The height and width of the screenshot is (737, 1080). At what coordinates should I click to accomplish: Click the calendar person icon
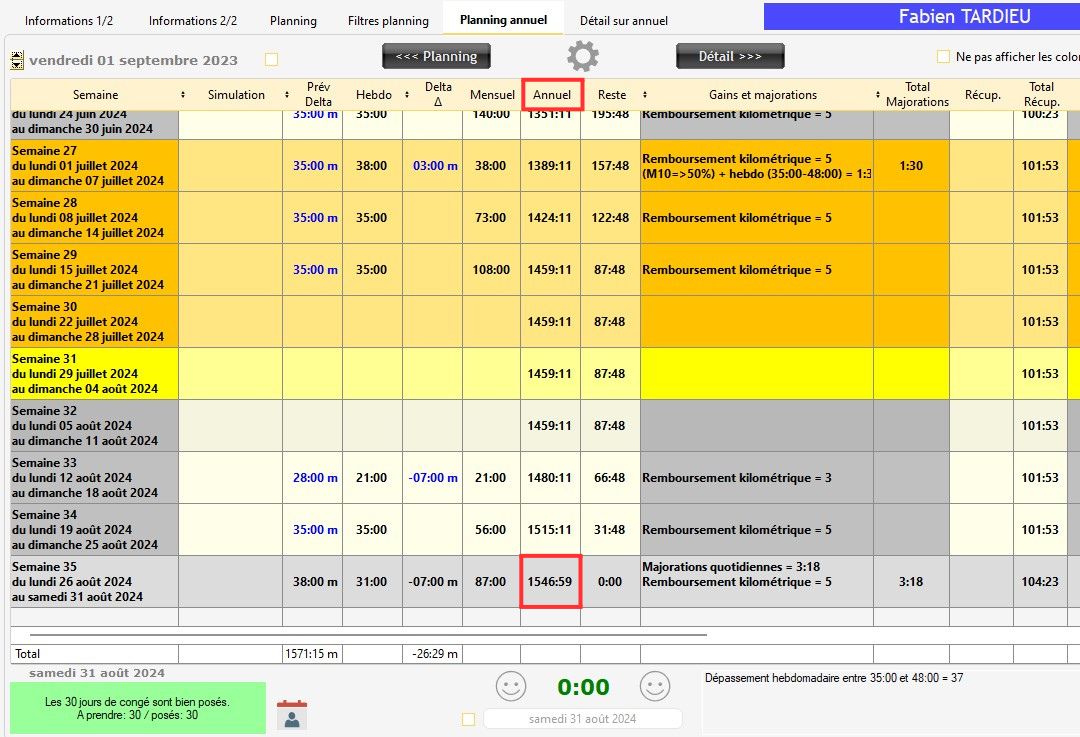point(292,714)
